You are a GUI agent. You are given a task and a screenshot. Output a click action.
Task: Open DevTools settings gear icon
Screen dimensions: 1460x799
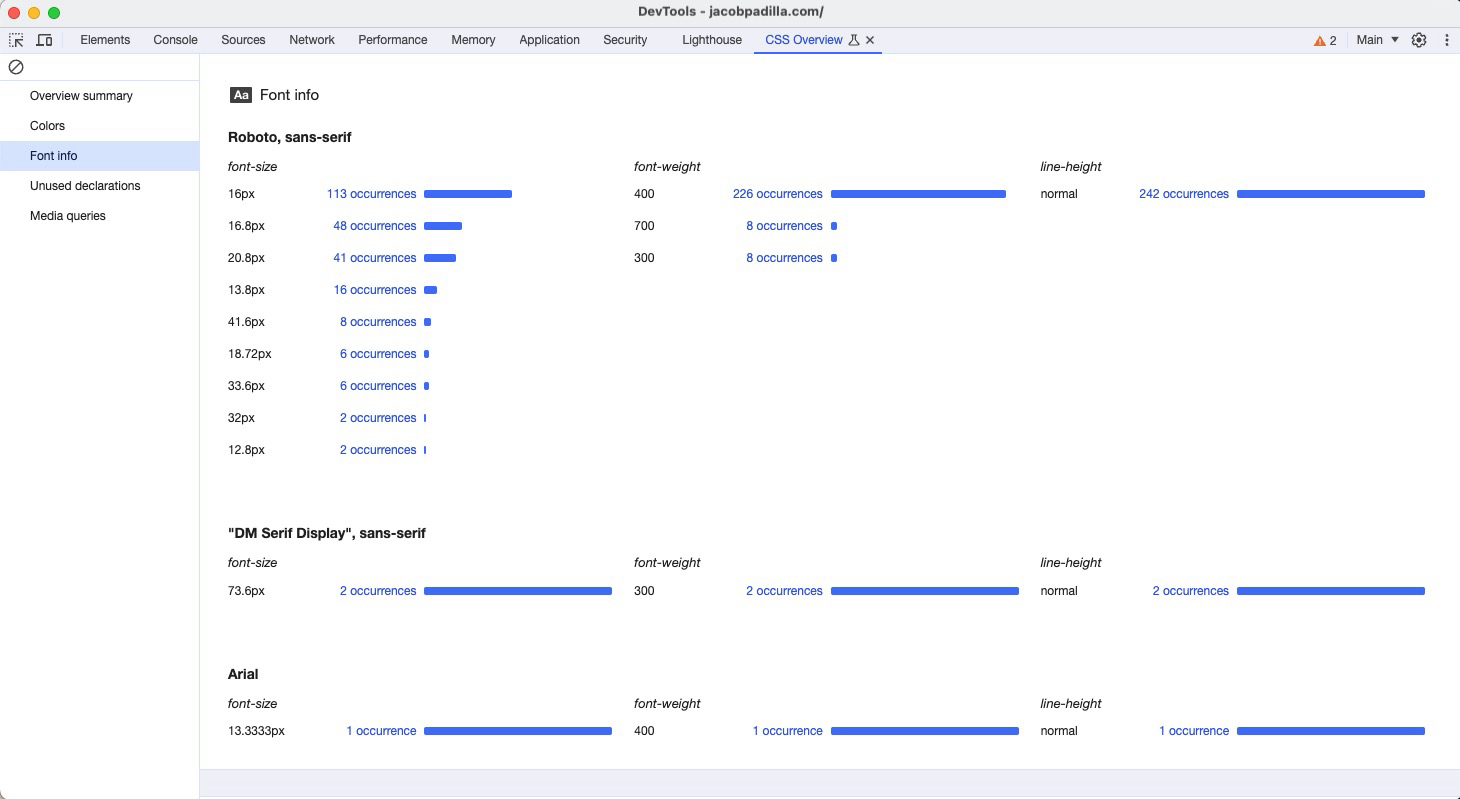[1419, 40]
